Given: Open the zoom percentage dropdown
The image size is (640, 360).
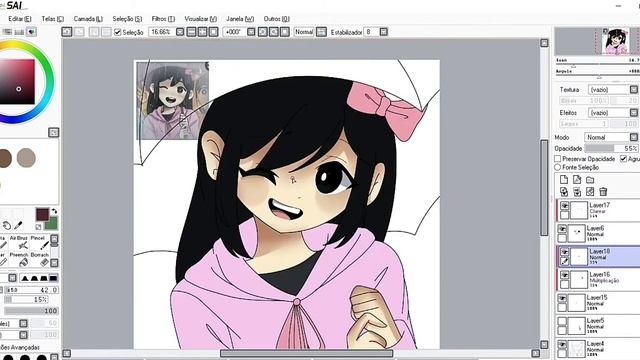Looking at the screenshot, I should pyautogui.click(x=180, y=32).
